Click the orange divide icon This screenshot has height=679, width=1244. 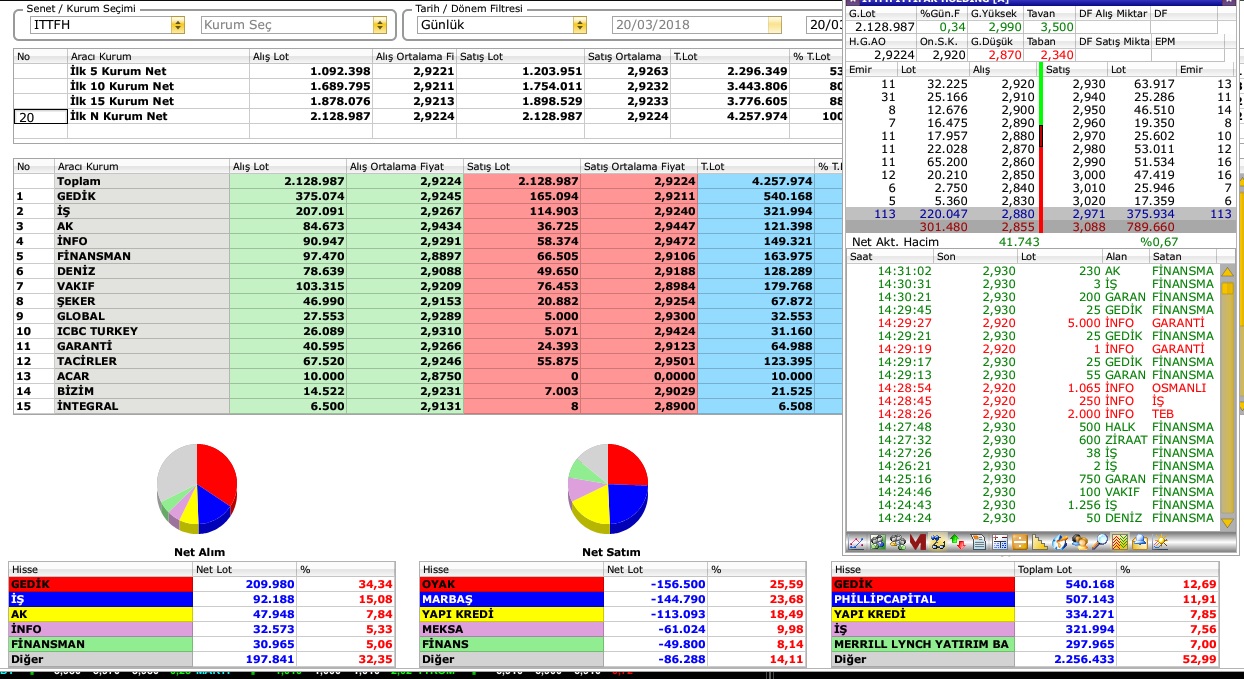tap(1019, 543)
